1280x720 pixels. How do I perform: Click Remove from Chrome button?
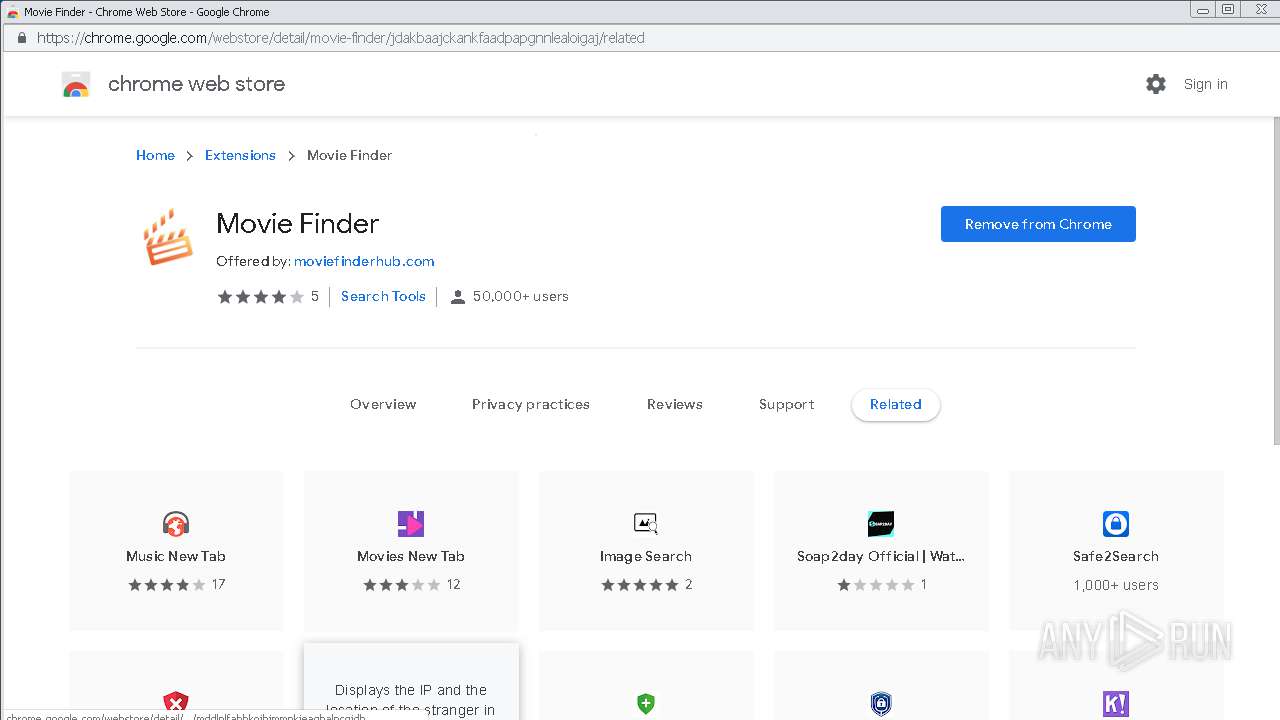tap(1038, 224)
